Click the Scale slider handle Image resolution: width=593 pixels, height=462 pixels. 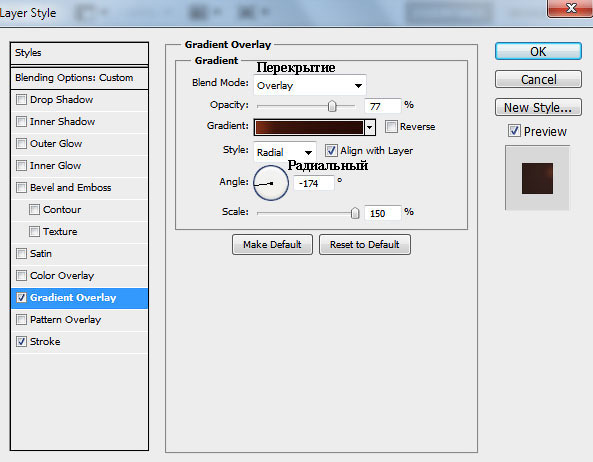pos(355,213)
